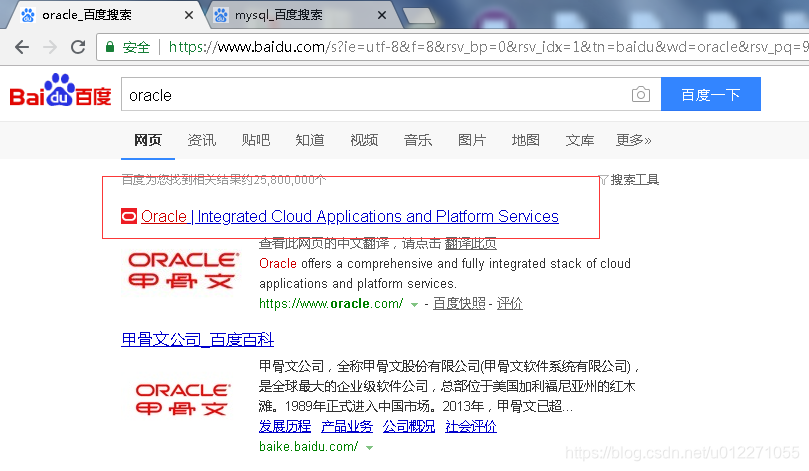Click the 翻译此页 link

(x=471, y=243)
